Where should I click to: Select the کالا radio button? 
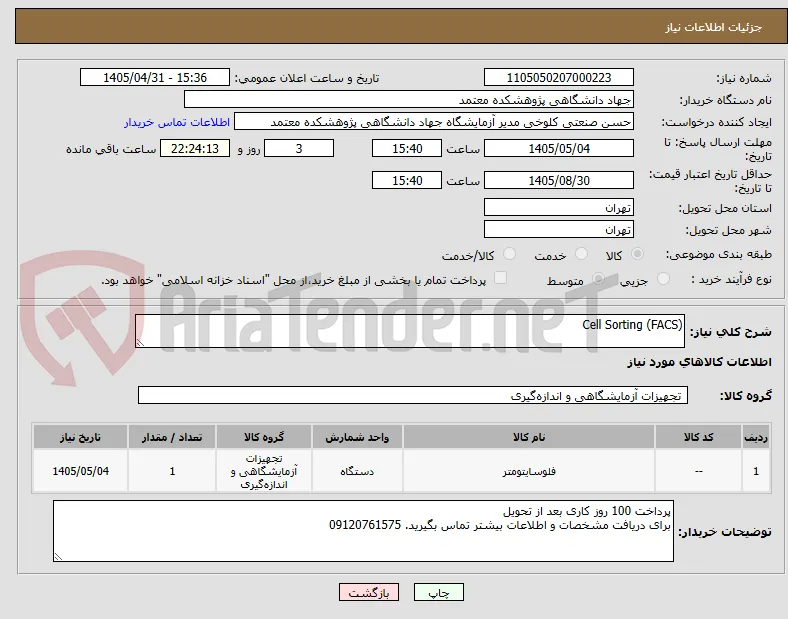pos(637,254)
